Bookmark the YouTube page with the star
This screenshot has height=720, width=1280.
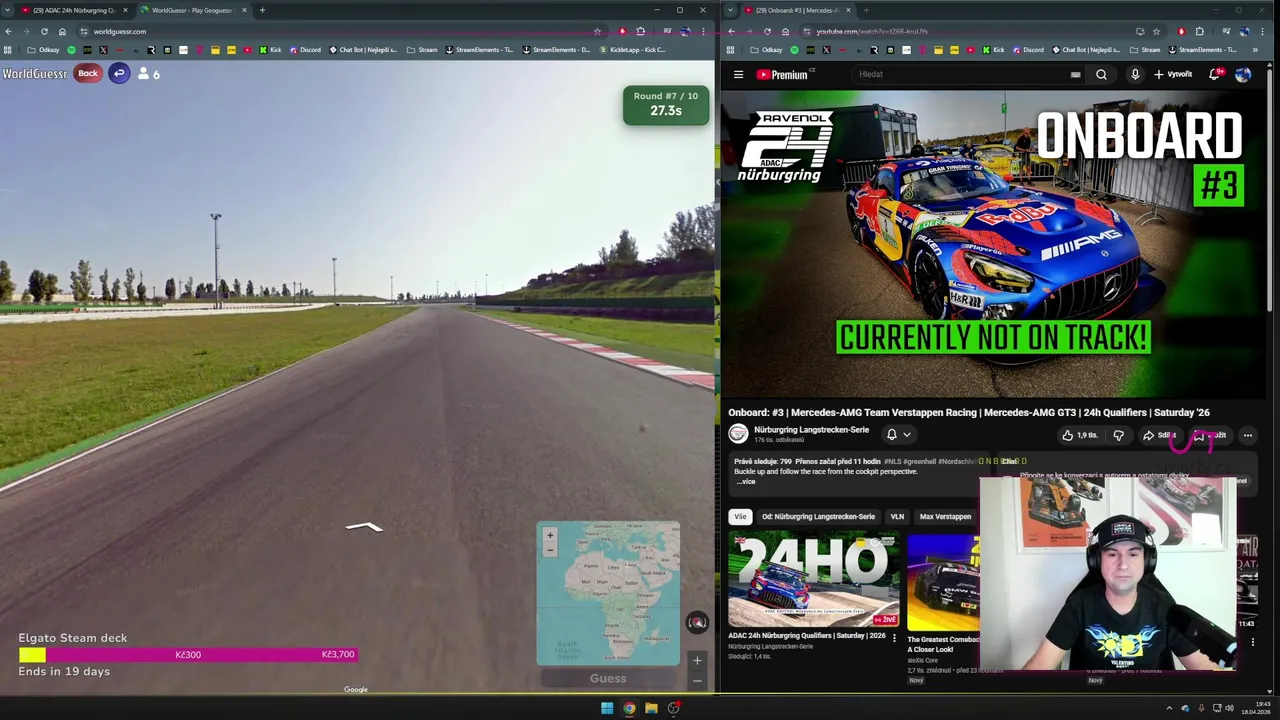tap(1156, 31)
